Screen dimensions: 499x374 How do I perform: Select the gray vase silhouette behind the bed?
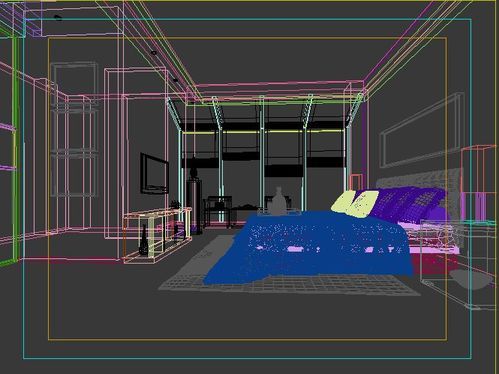coord(279,201)
